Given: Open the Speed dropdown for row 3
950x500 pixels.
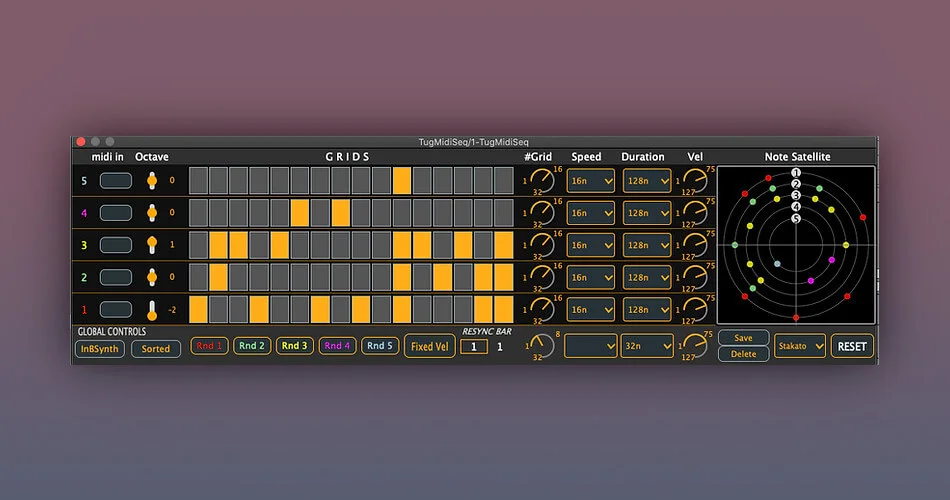Looking at the screenshot, I should coord(591,245).
